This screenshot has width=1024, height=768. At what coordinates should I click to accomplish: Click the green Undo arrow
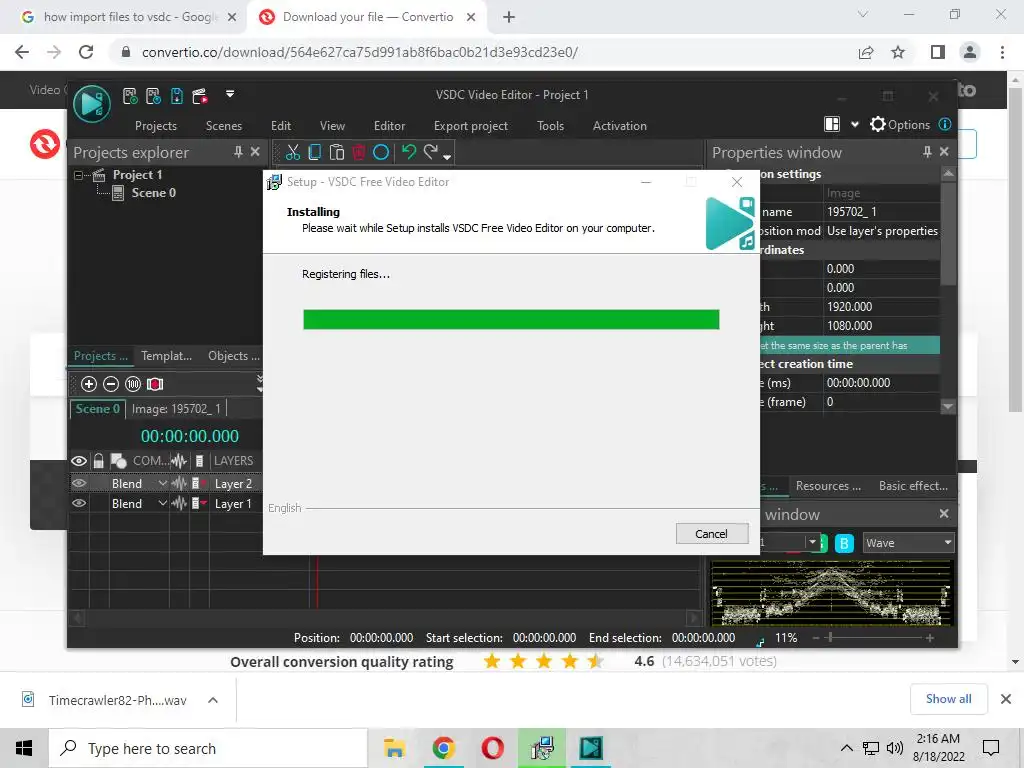pos(409,152)
